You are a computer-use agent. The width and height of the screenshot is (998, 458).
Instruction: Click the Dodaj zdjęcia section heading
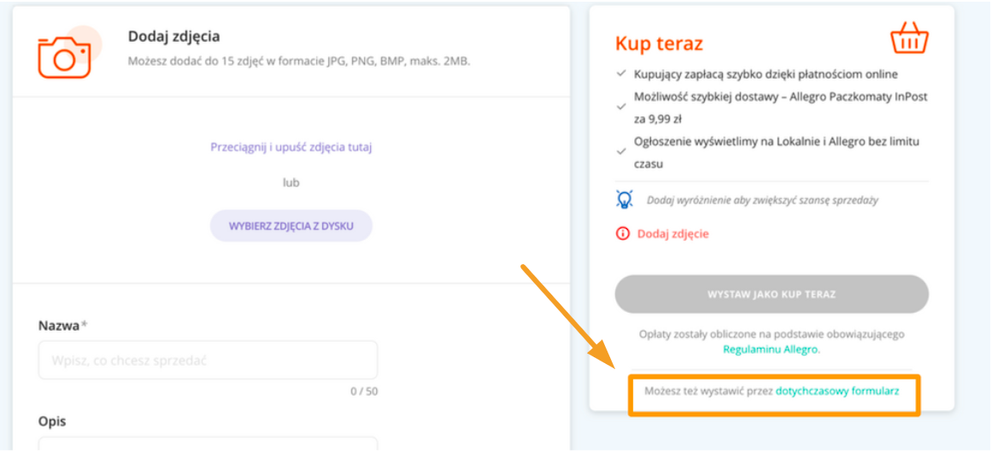(x=174, y=37)
